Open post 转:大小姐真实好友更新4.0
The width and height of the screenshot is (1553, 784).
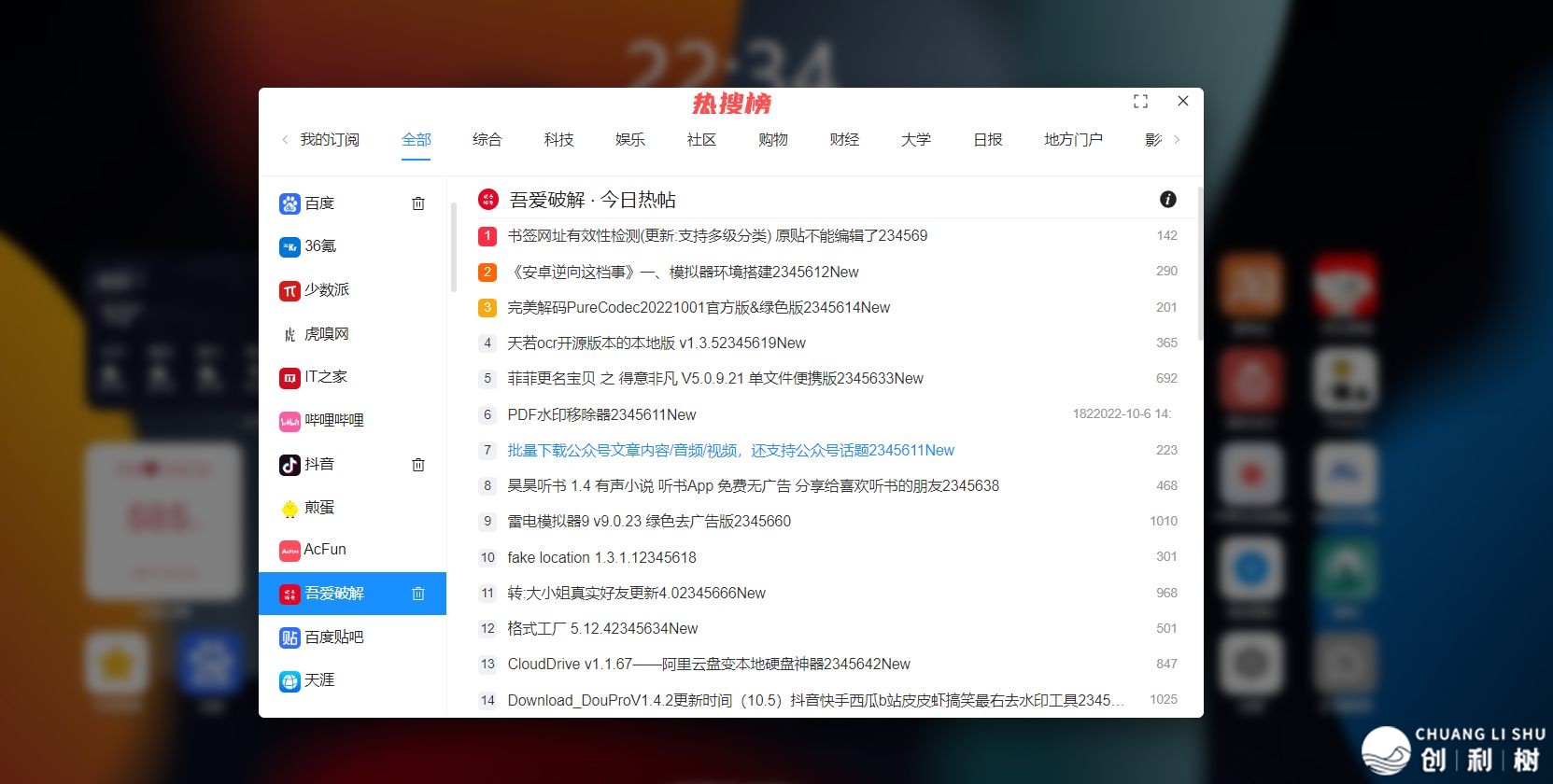636,594
